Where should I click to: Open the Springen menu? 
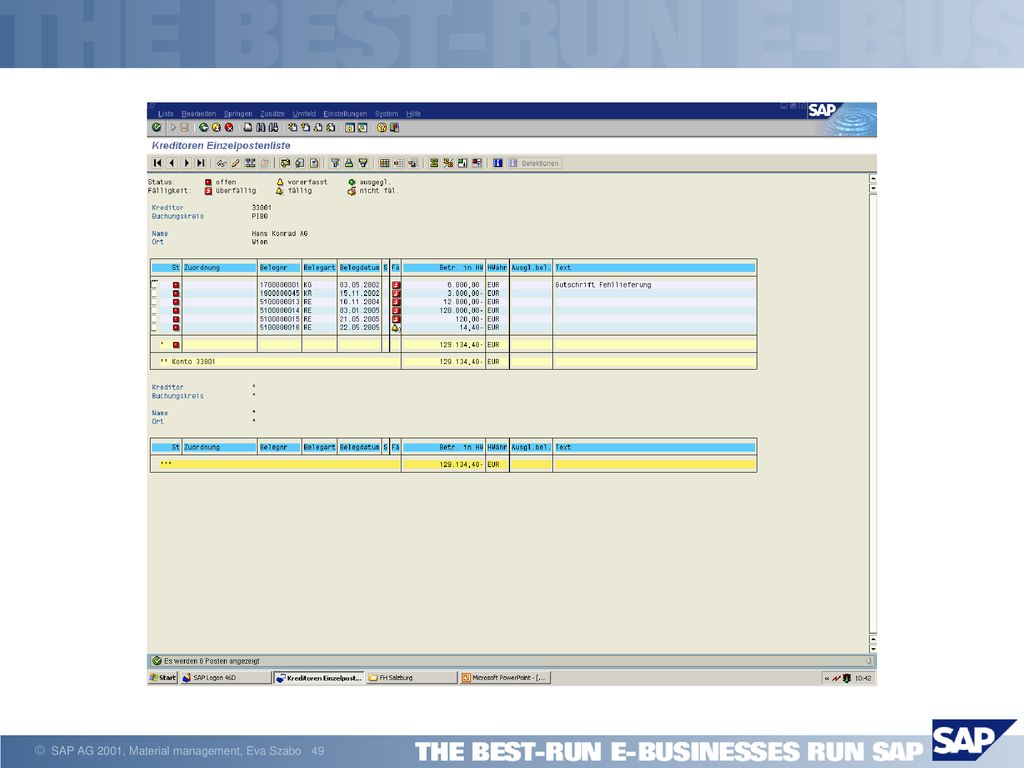pyautogui.click(x=238, y=114)
